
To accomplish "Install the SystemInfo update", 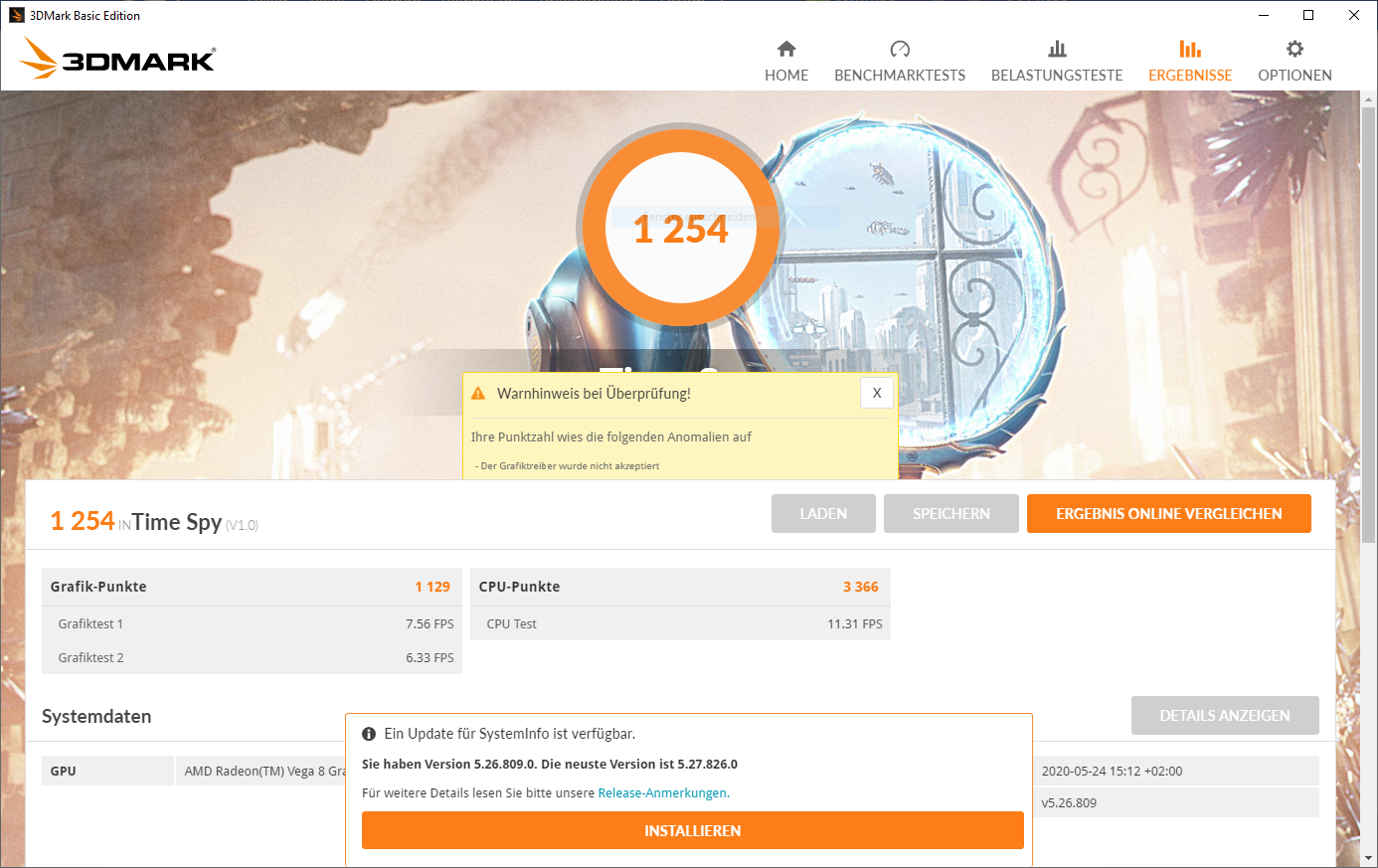I will click(693, 830).
